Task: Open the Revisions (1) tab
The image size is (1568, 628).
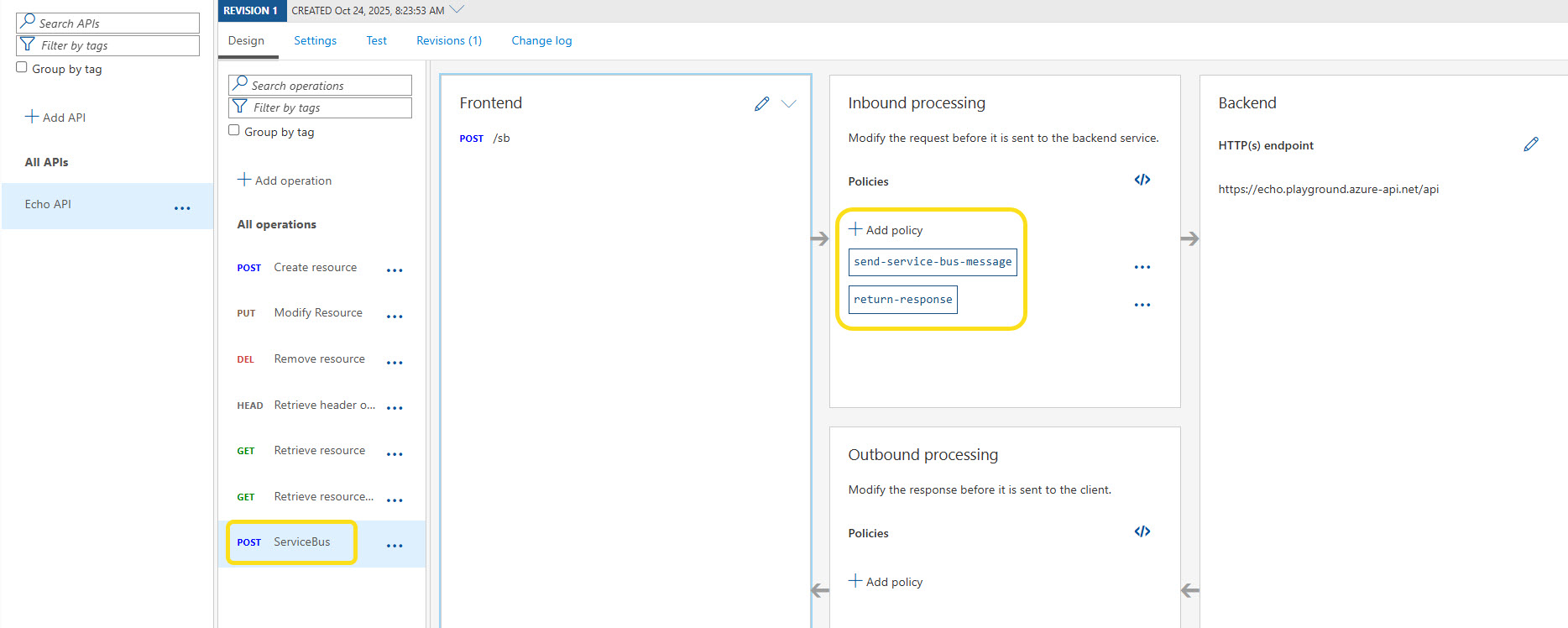Action: point(448,40)
